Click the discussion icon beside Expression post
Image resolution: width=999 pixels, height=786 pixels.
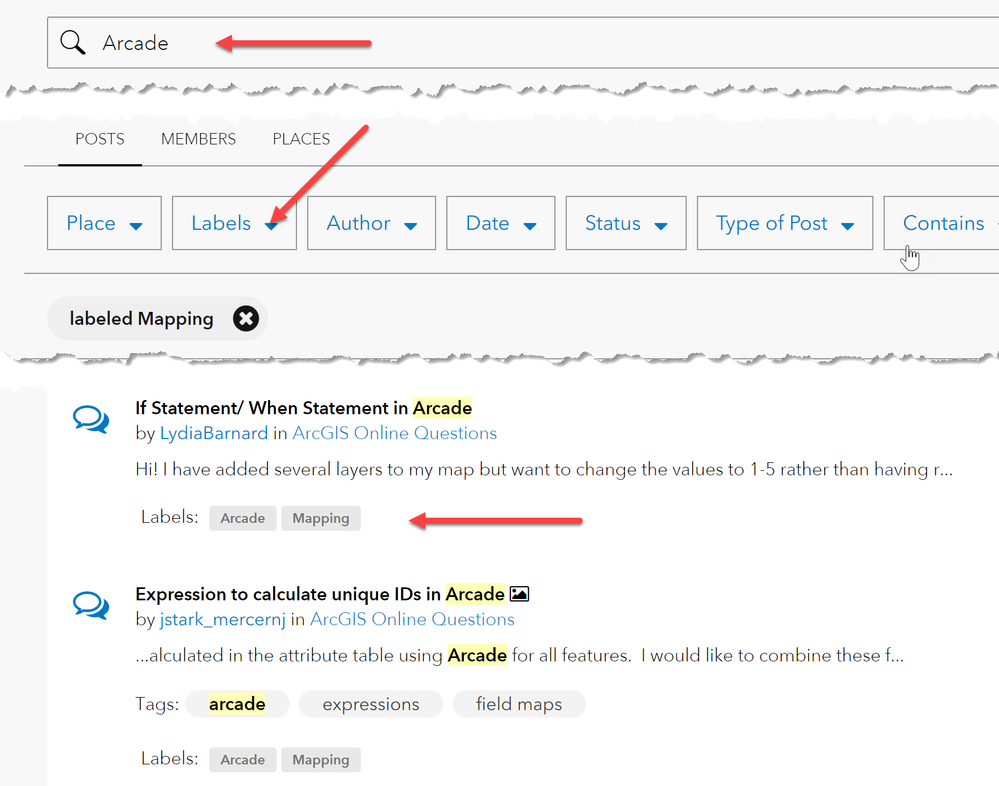point(90,606)
